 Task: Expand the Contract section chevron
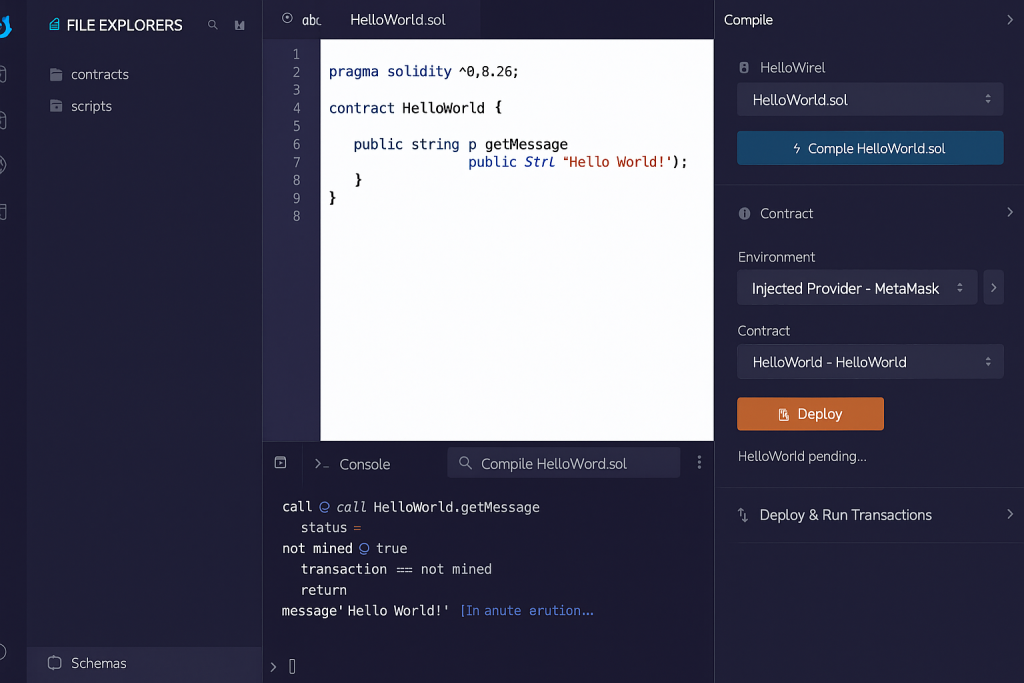(1010, 212)
